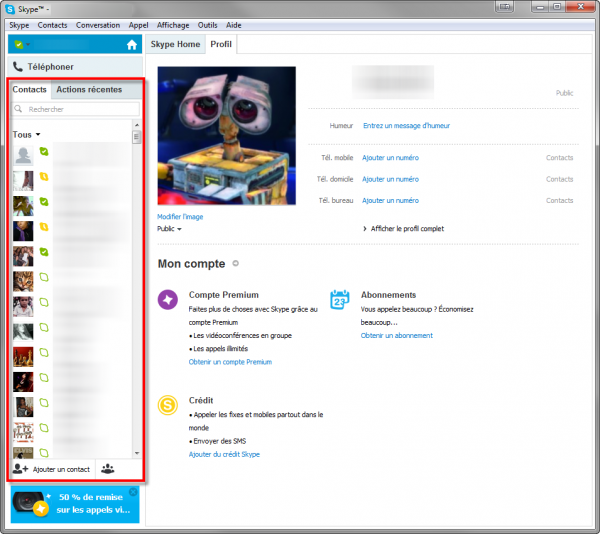The image size is (600, 534).
Task: Click the compact view button in title bar
Action: (504, 7)
